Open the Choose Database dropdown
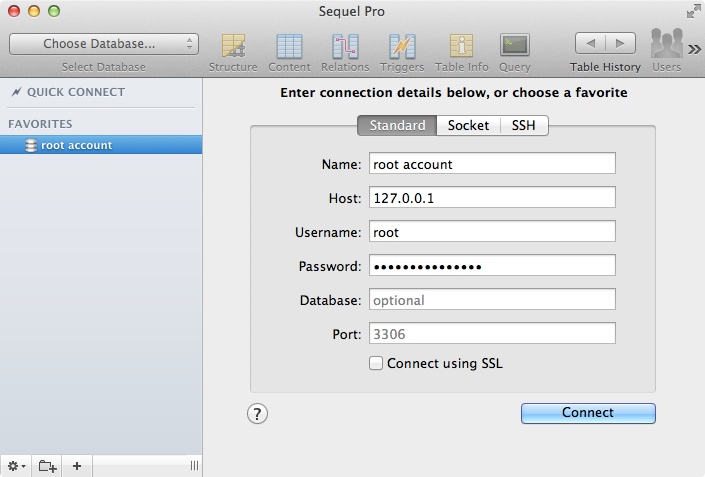Viewport: 705px width, 477px height. coord(104,44)
